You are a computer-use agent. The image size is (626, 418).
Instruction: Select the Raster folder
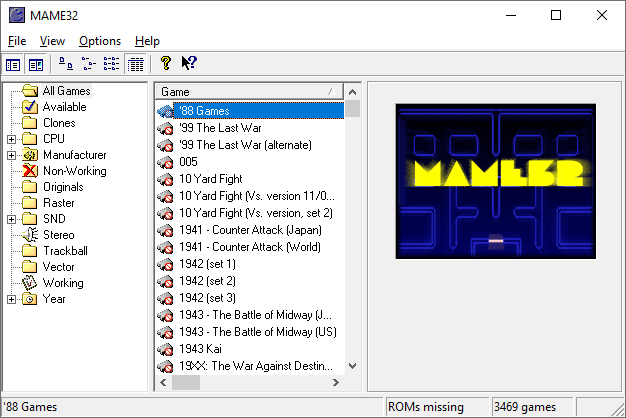(59, 203)
